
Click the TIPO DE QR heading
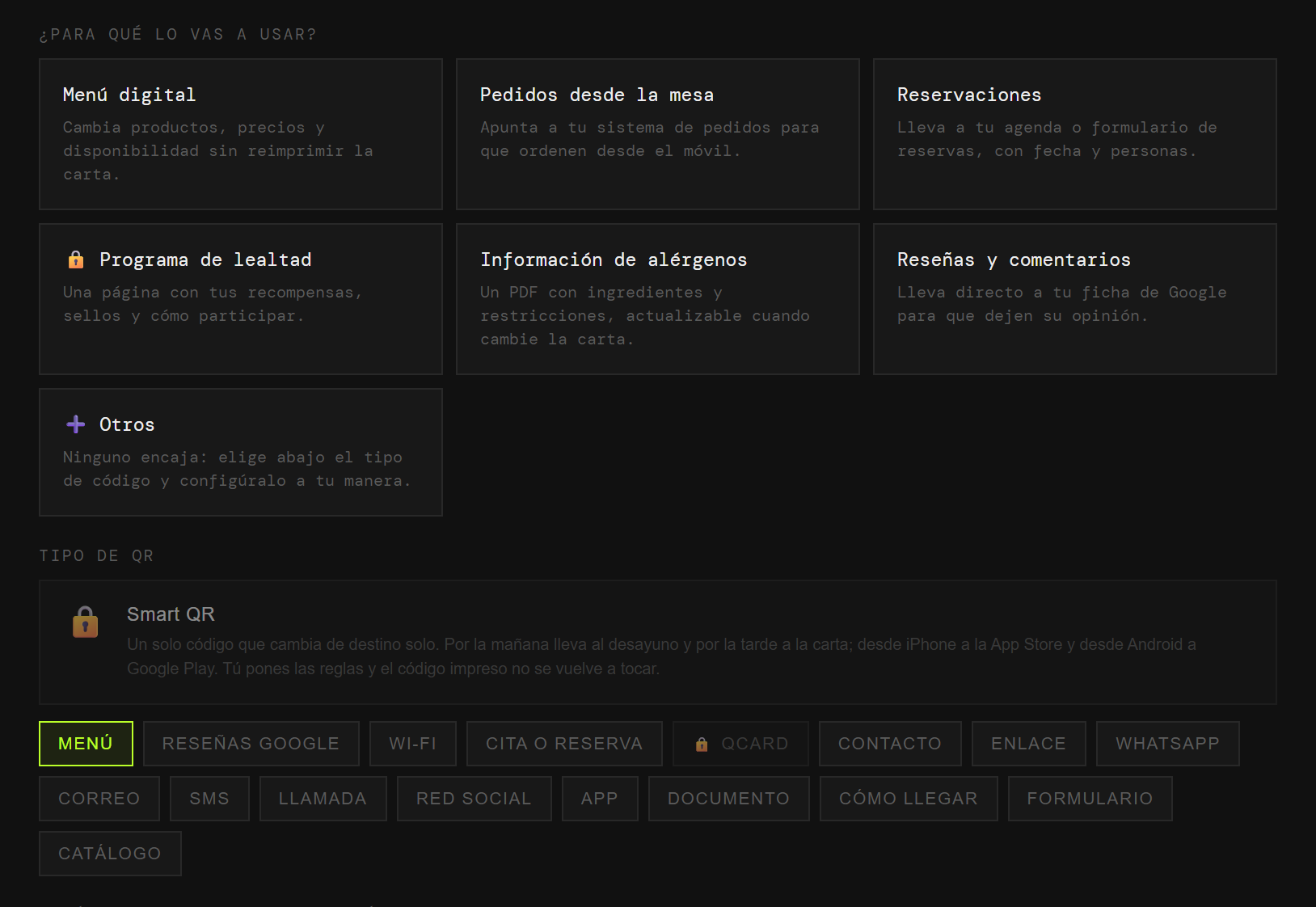[x=96, y=556]
